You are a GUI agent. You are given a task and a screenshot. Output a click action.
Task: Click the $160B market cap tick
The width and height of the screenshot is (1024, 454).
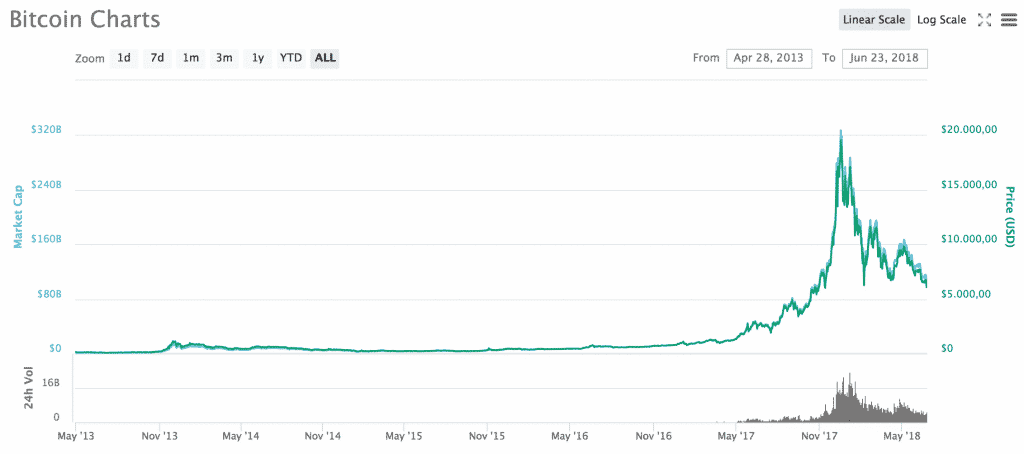coord(46,239)
